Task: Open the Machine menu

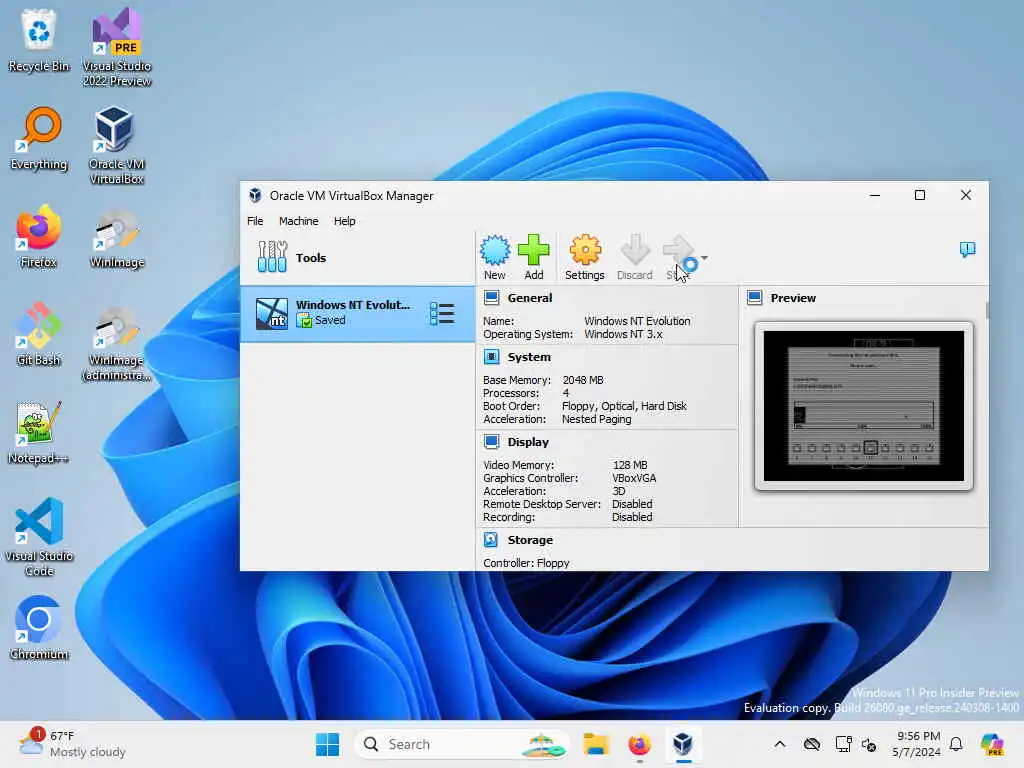Action: click(298, 221)
